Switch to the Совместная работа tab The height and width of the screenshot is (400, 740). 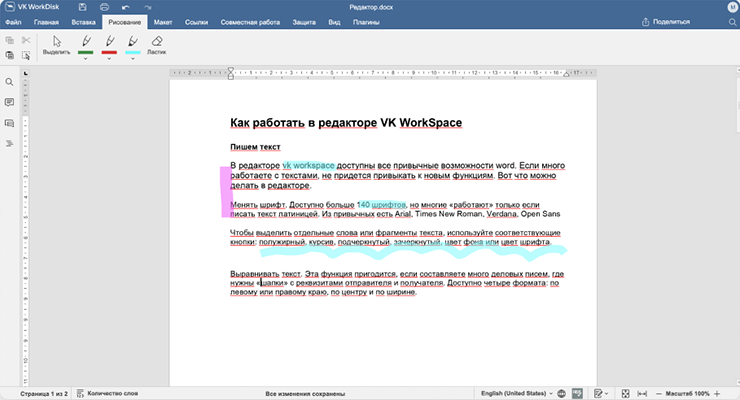[x=250, y=22]
